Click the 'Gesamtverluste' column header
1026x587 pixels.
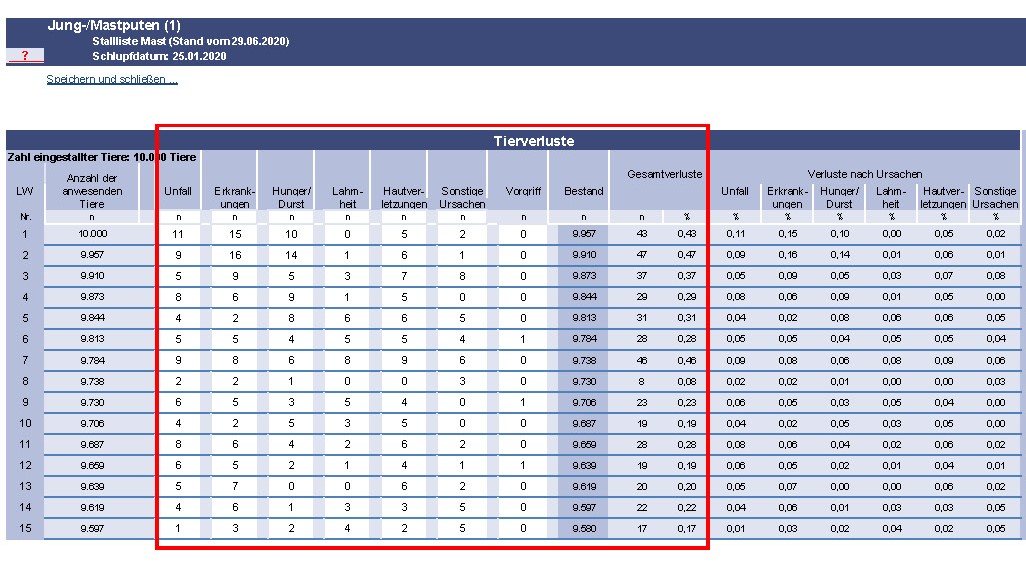pyautogui.click(x=664, y=174)
